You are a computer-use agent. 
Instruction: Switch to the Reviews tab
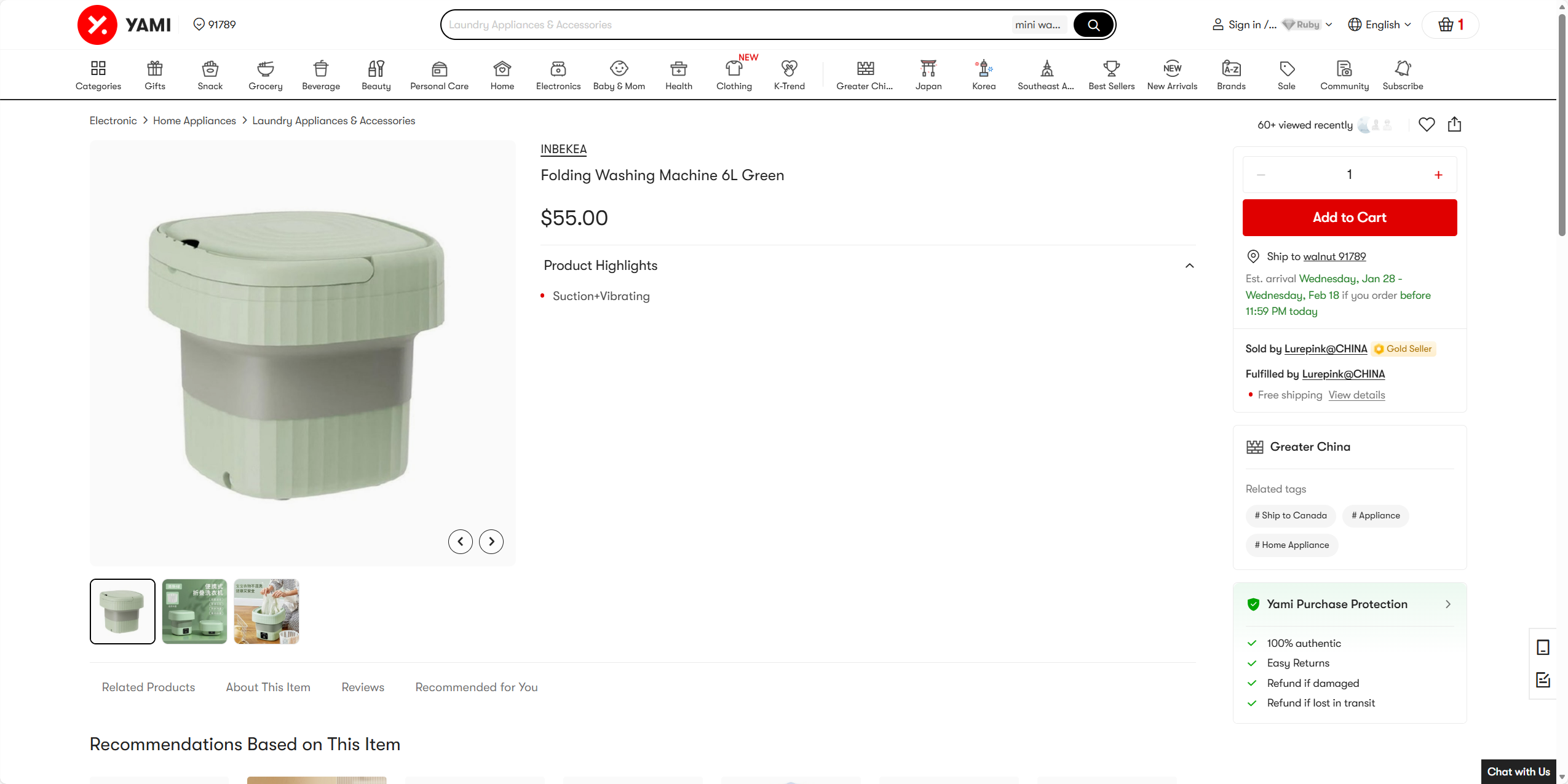click(362, 687)
